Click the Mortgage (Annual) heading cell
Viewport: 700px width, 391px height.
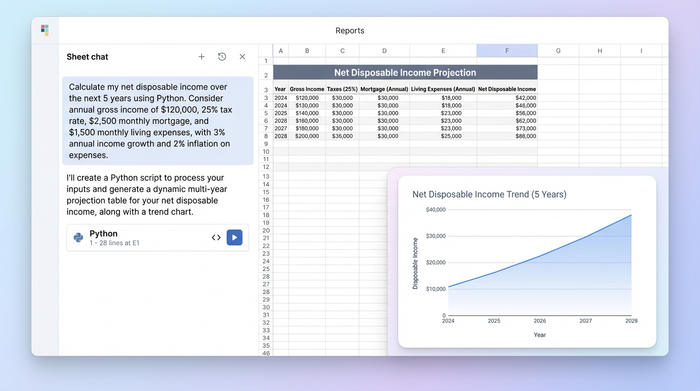384,89
